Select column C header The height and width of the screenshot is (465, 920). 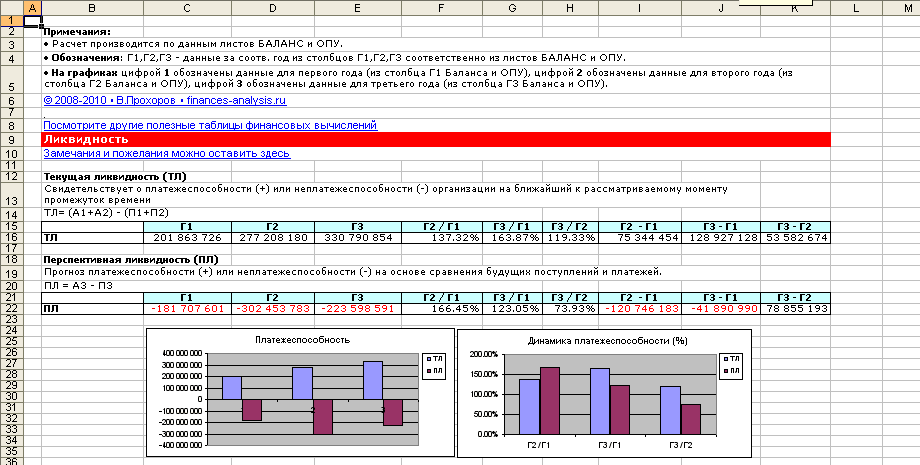[x=188, y=8]
